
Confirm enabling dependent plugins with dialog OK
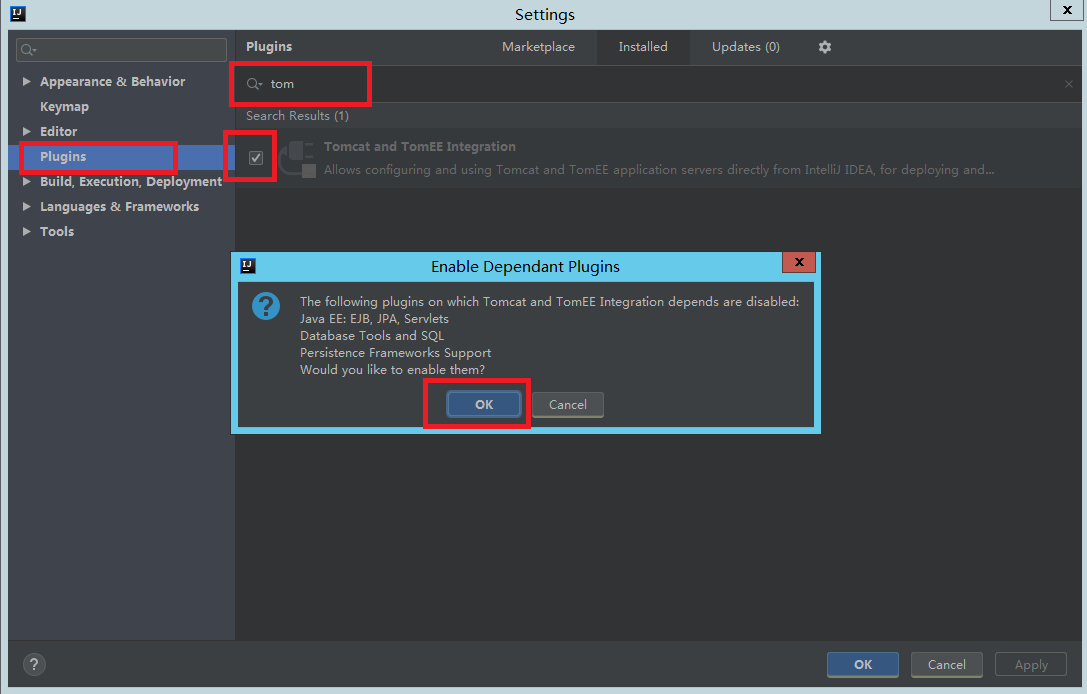[x=484, y=404]
